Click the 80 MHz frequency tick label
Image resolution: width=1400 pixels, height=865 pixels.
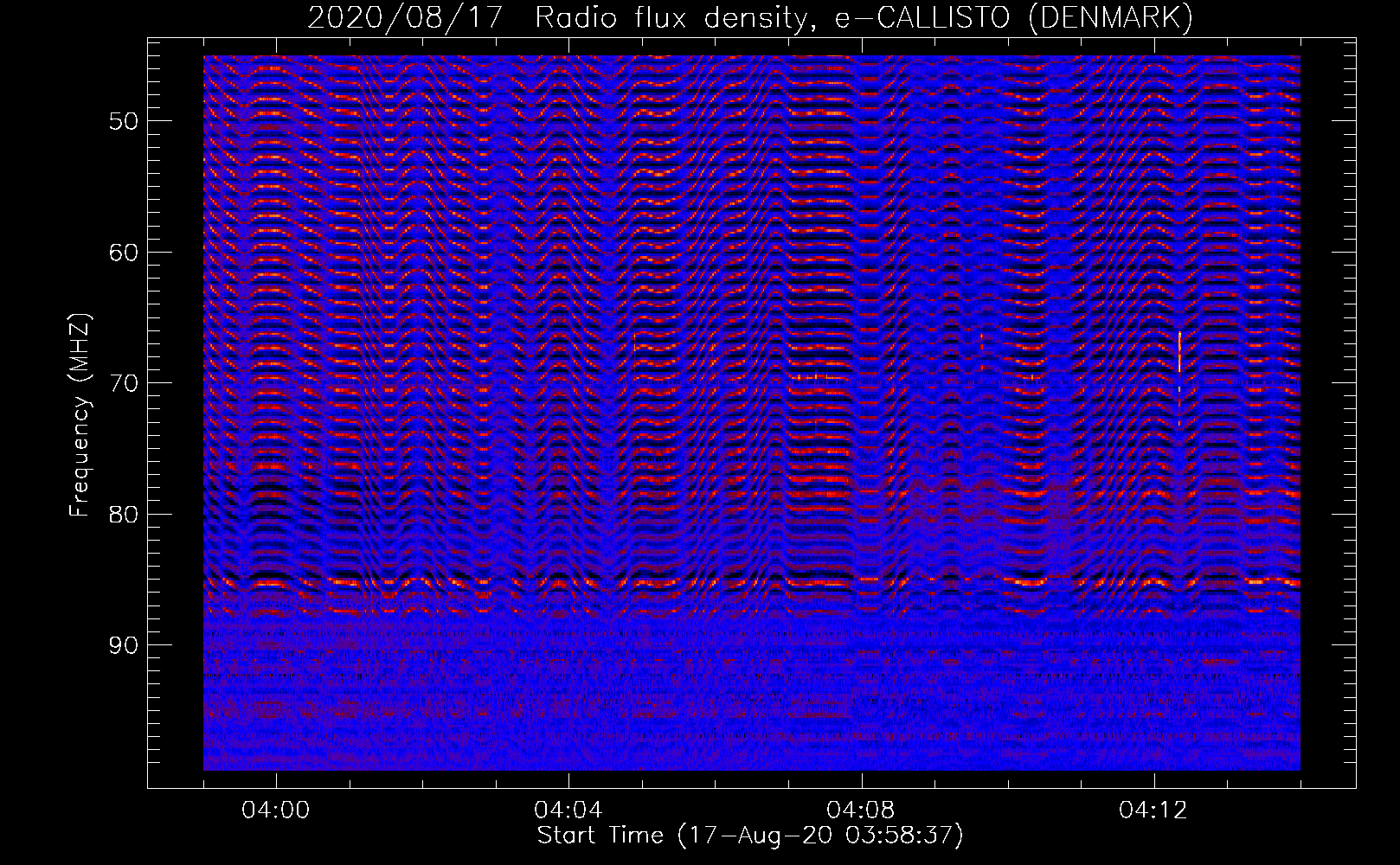[123, 514]
